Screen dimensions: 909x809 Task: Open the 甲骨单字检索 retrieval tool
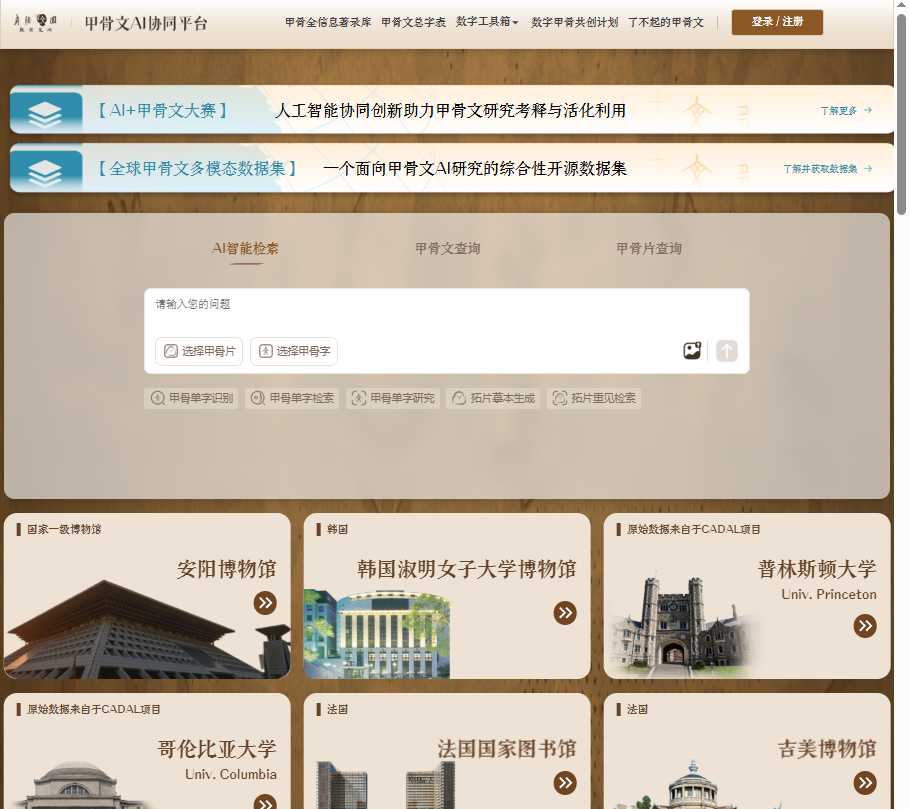point(292,397)
